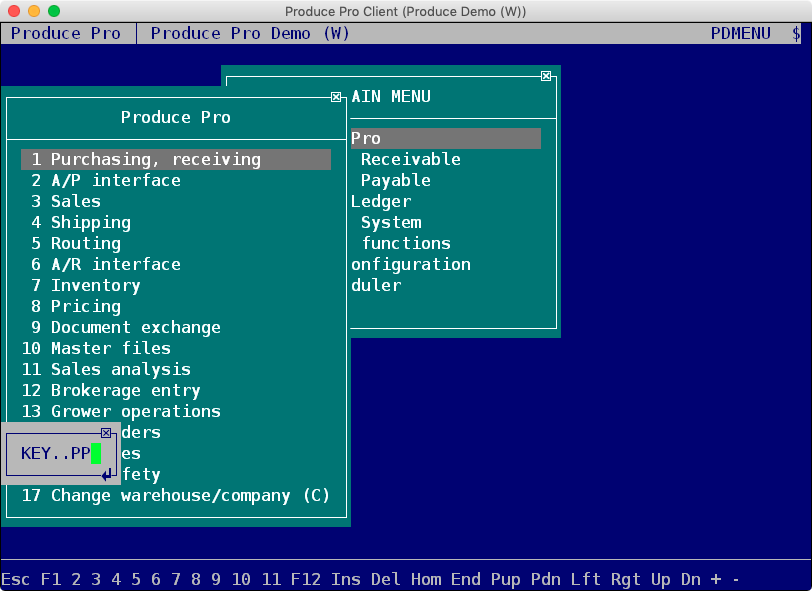Screen dimensions: 812x591
Task: Click the Produce Pro Demo (W) header
Action: click(x=250, y=34)
